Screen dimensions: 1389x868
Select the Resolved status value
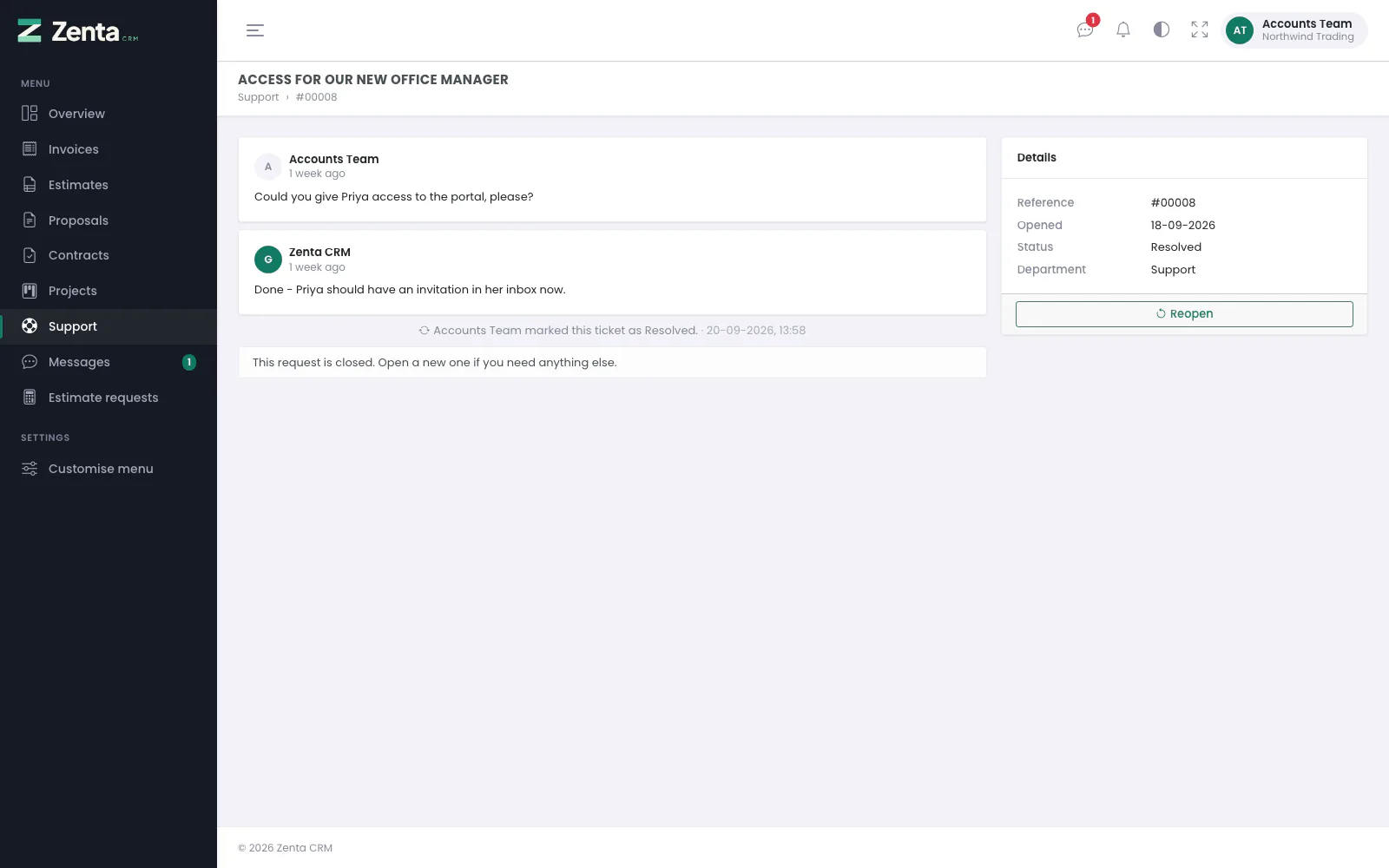click(x=1176, y=247)
